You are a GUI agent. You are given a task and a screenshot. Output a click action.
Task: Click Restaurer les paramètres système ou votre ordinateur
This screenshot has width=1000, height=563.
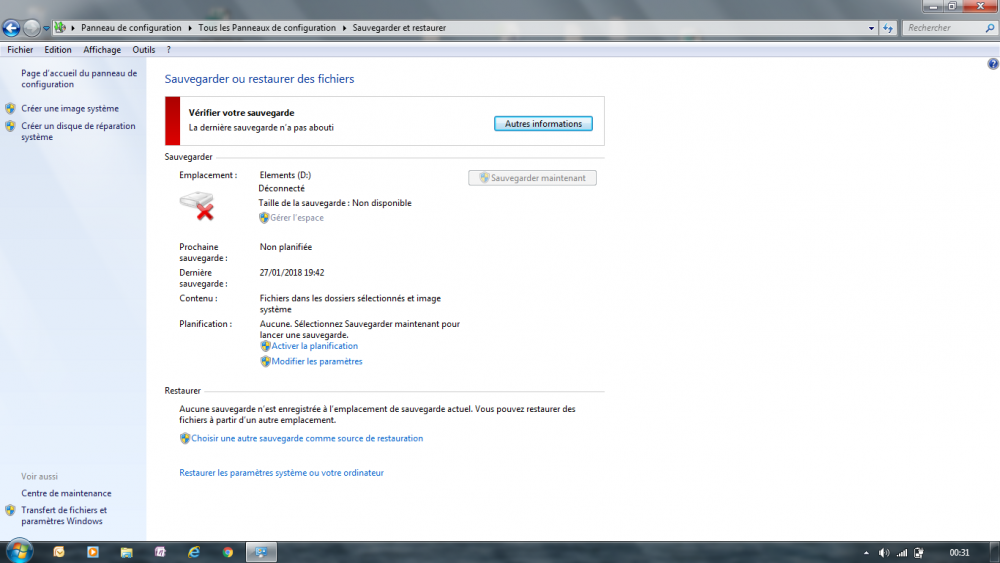(281, 472)
